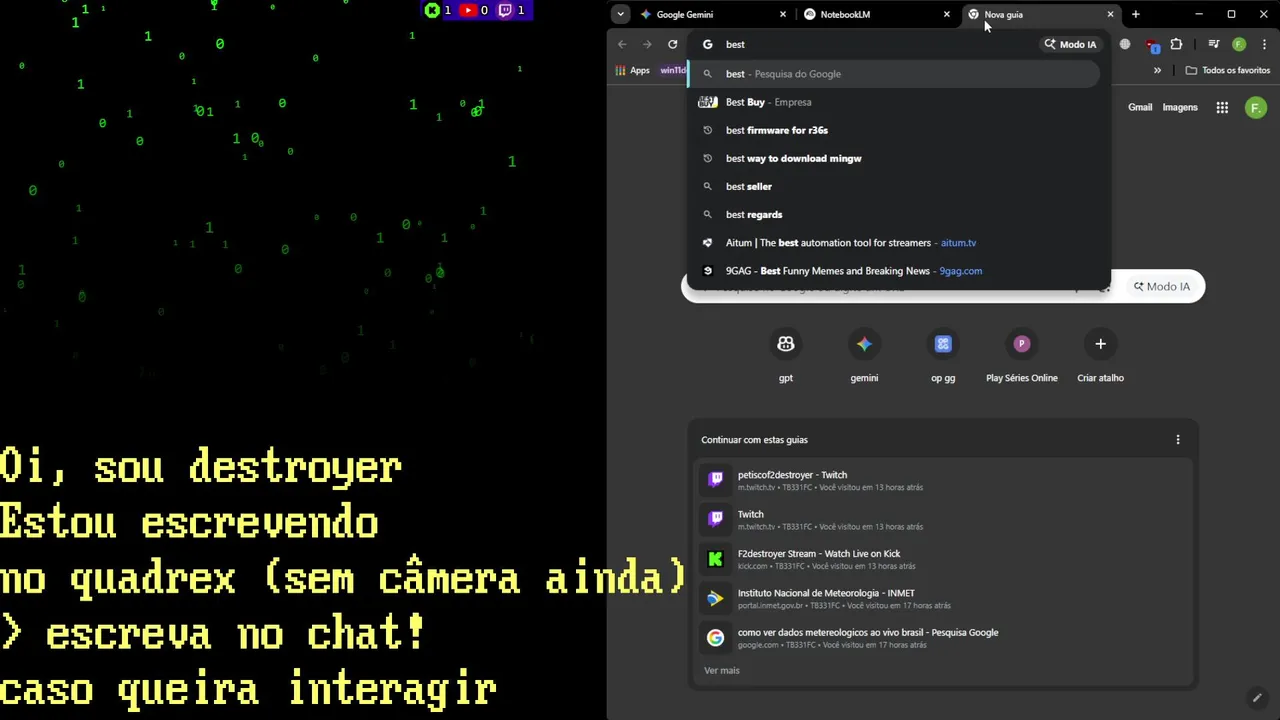This screenshot has height=720, width=1280.
Task: Click Ver mais
Action: point(722,670)
